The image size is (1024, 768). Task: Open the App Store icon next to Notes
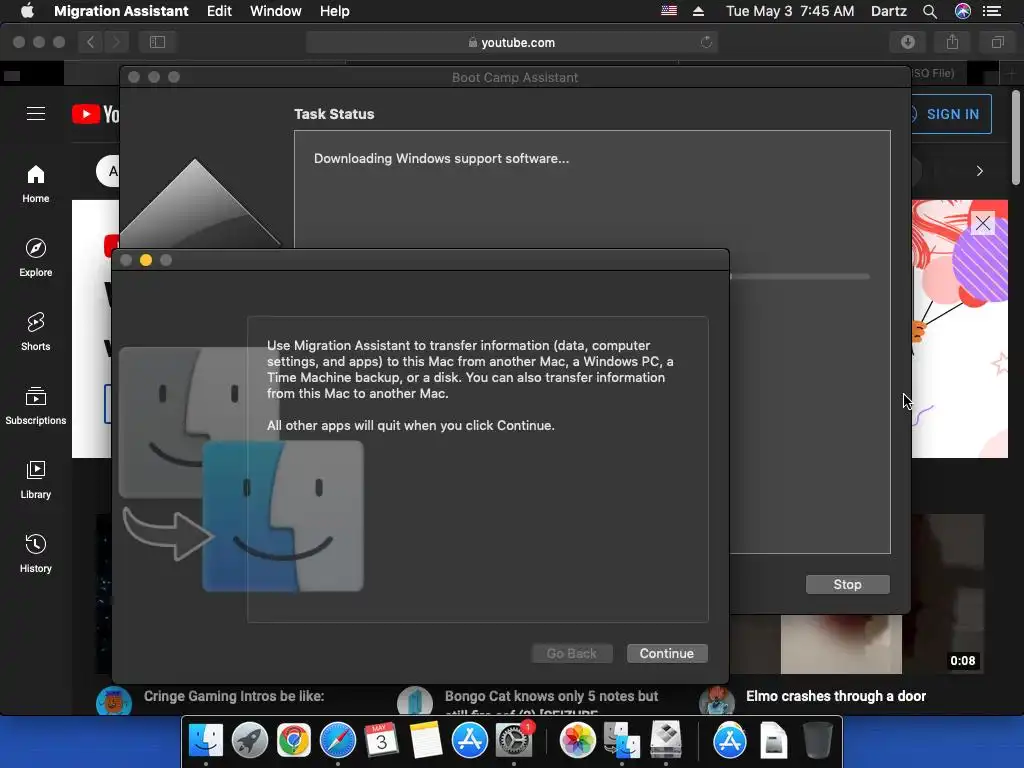tap(469, 740)
